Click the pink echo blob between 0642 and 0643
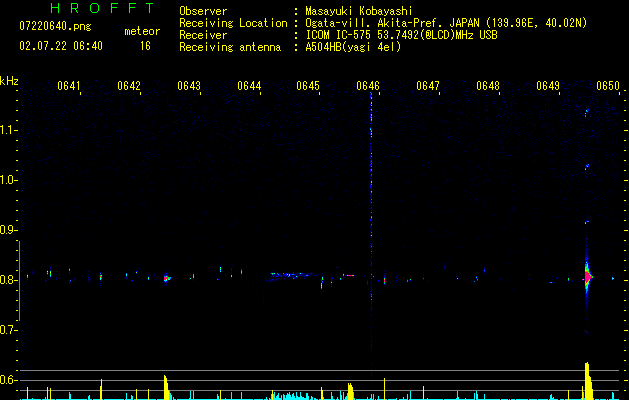The image size is (629, 400). coord(167,278)
